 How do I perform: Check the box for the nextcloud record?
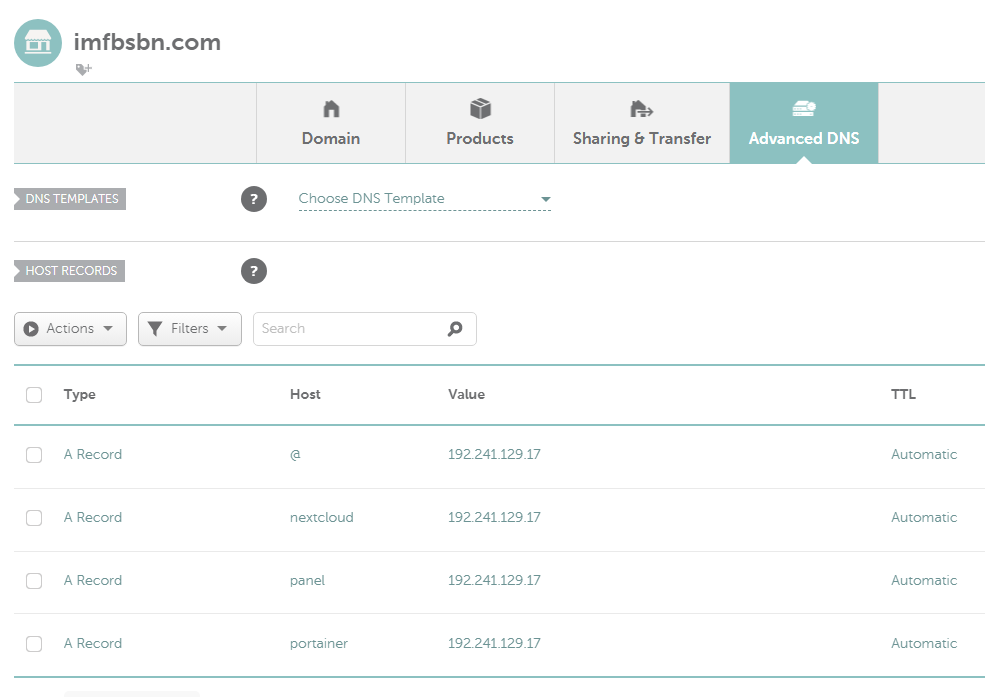pos(34,518)
